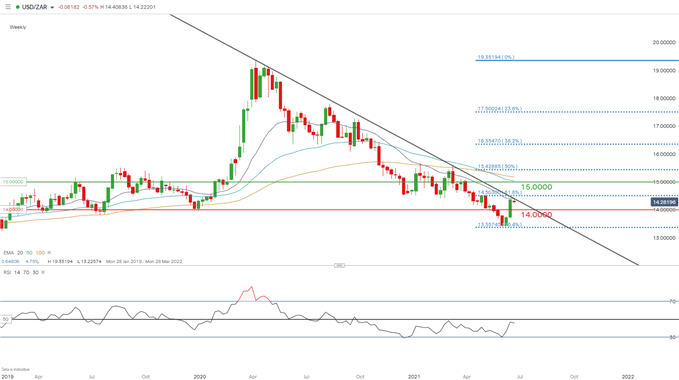Click the price change value -0.08182
679x380 pixels.
click(x=69, y=7)
